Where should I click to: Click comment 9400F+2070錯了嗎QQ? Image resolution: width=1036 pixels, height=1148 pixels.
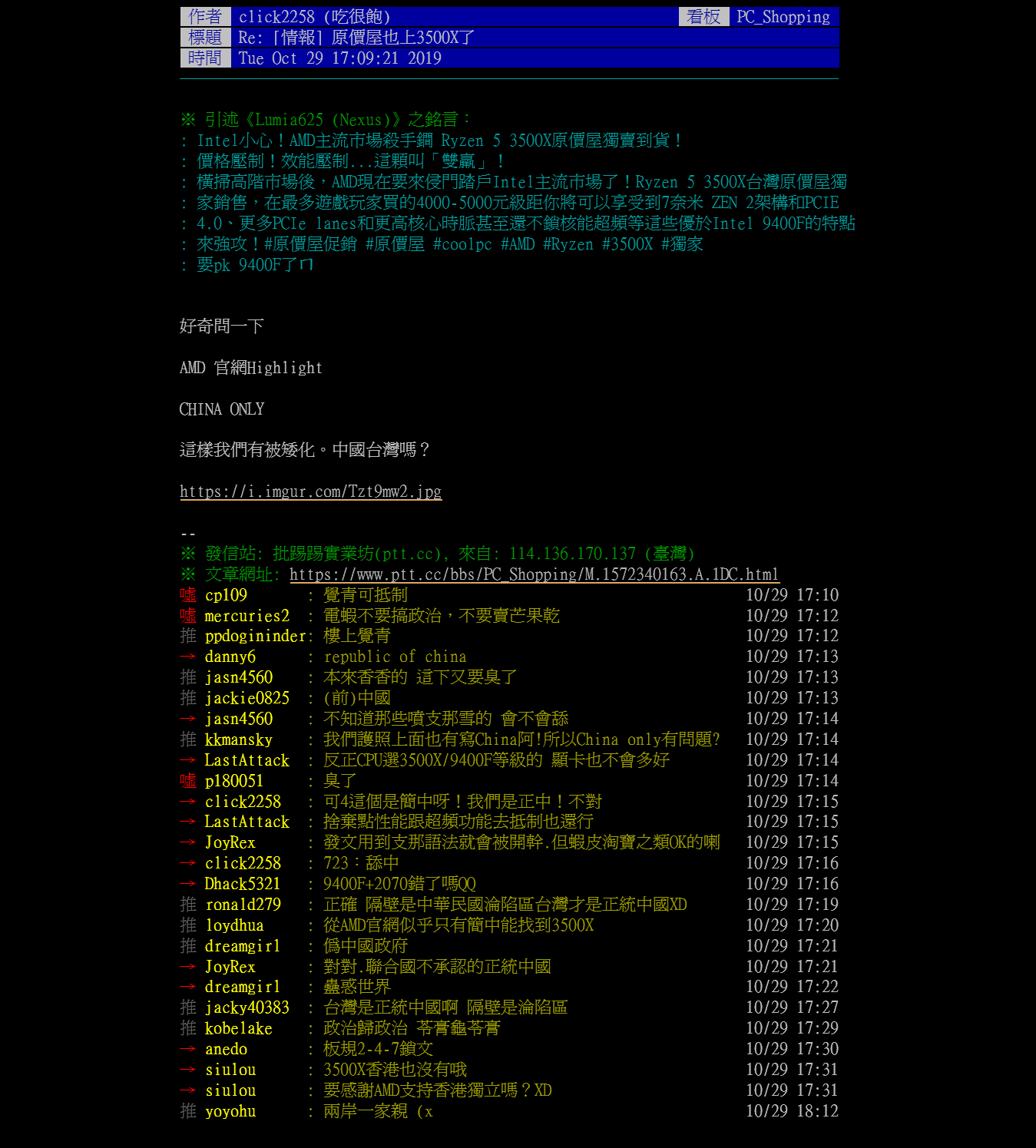(399, 884)
